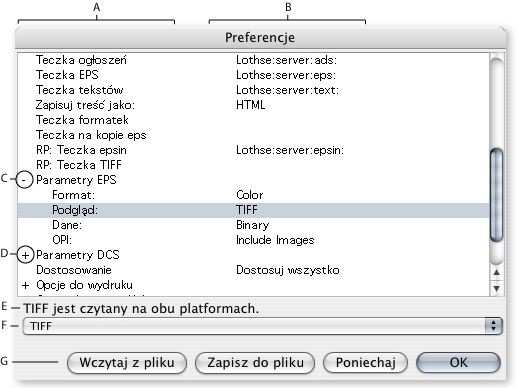The image size is (518, 388).
Task: Click the Binary data value
Action: [252, 225]
